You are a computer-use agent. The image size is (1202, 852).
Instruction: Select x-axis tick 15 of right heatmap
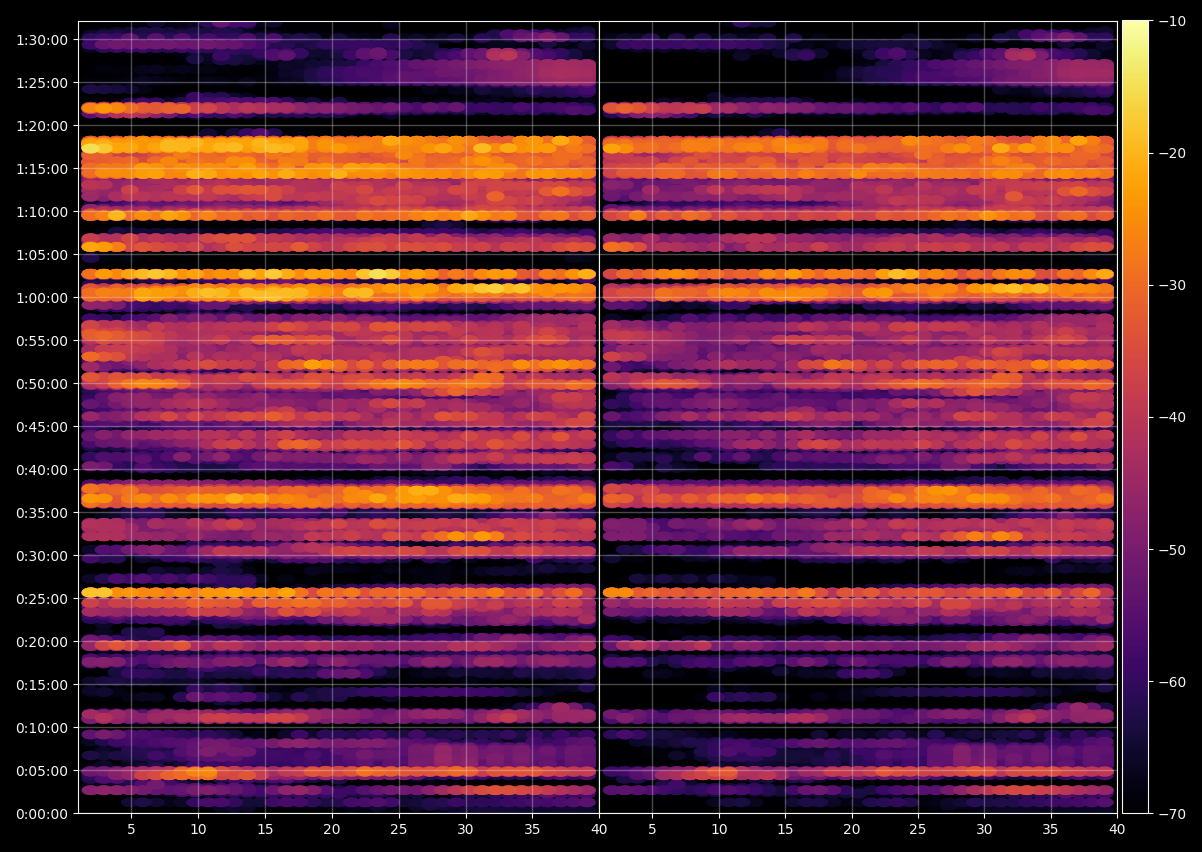(785, 830)
